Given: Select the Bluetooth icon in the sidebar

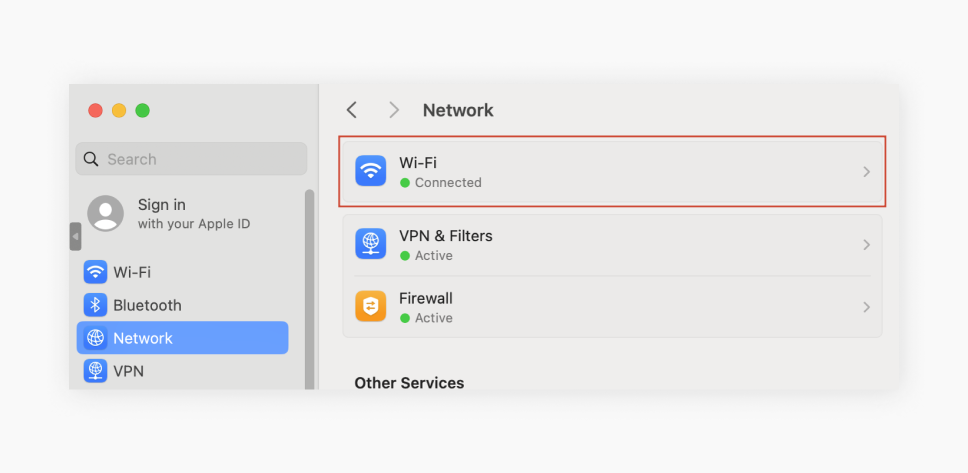Looking at the screenshot, I should pyautogui.click(x=95, y=305).
